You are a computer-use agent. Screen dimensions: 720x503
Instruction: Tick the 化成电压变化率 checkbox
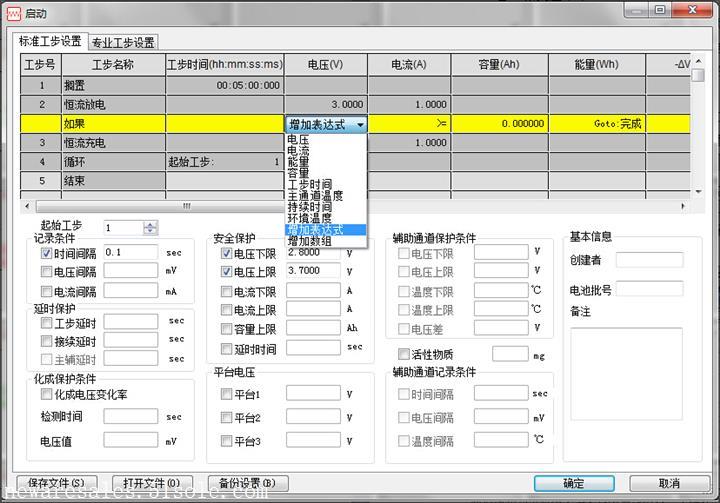46,394
